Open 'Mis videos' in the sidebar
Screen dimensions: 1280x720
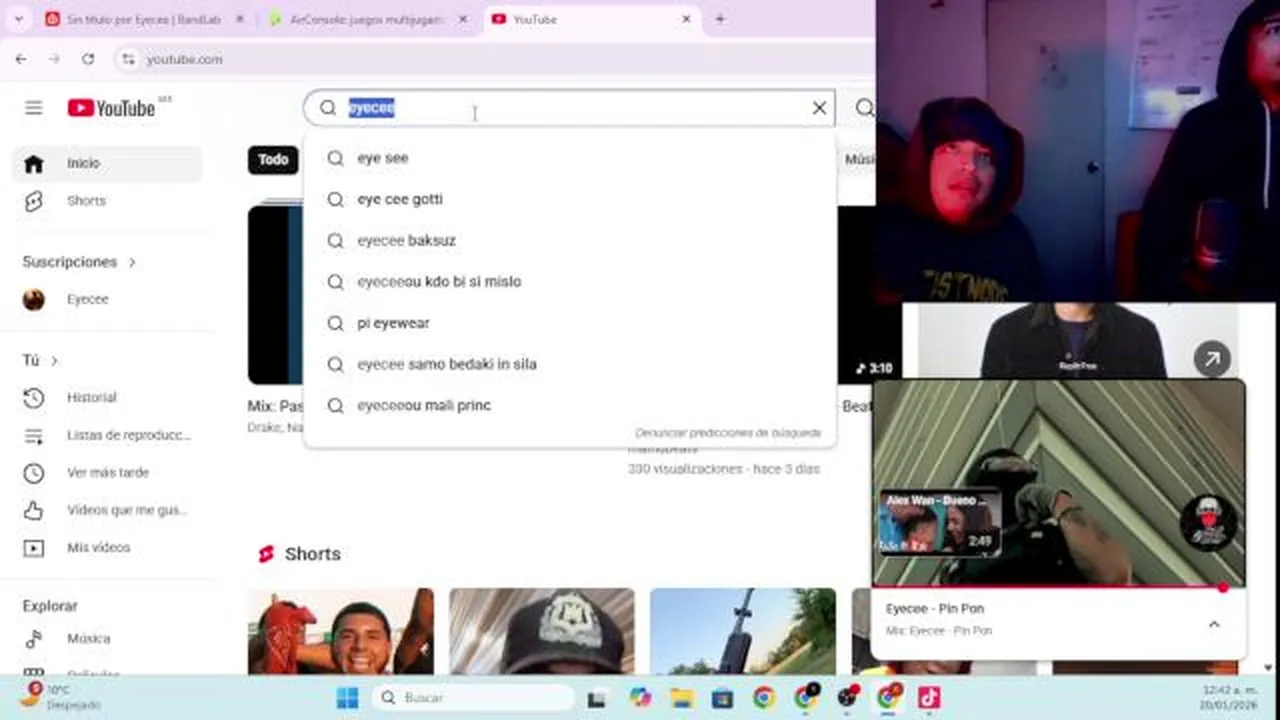[107, 548]
